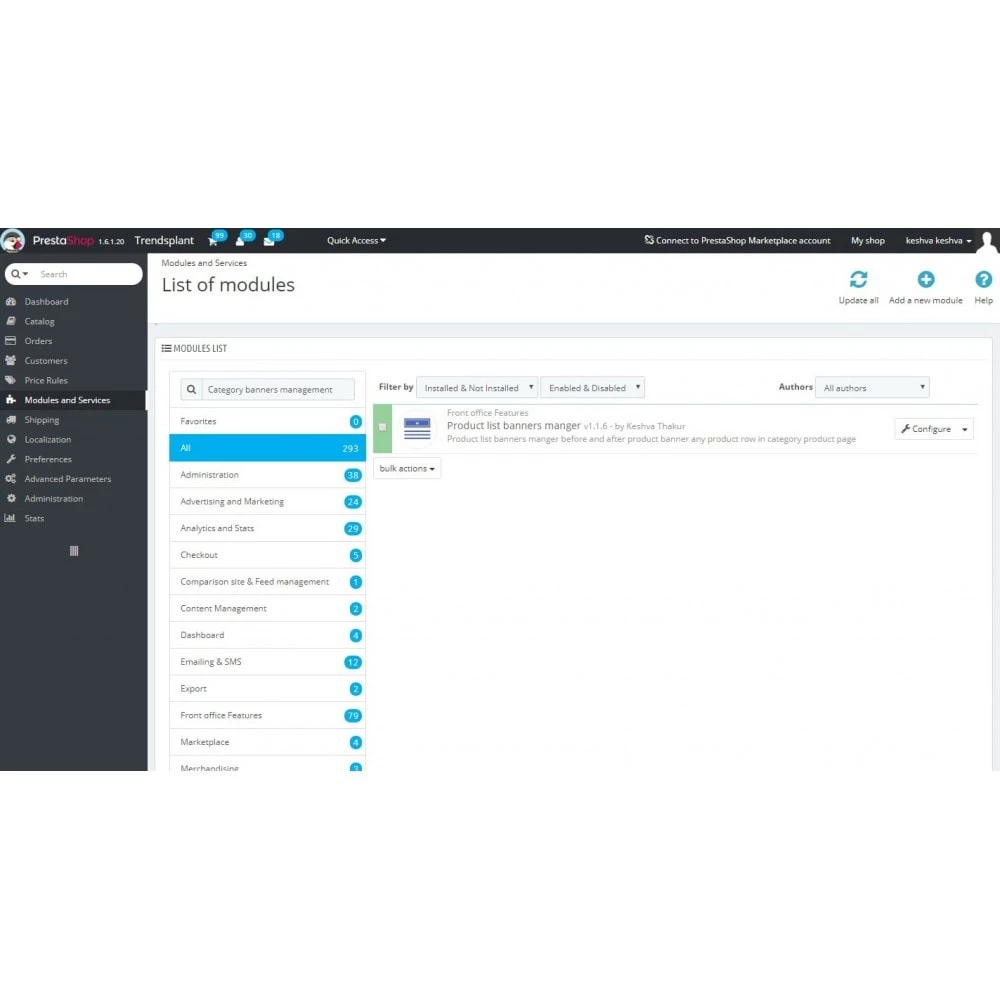This screenshot has width=1000, height=1000.
Task: Click the Price Rules tag icon
Action: click(x=11, y=380)
